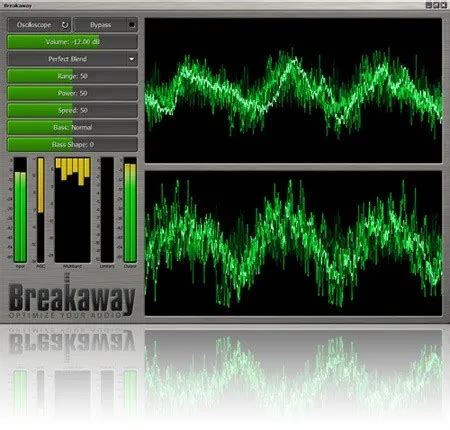Click the Oscilloscope refresh cycle icon
Screen dimensions: 450x430
[x=65, y=25]
